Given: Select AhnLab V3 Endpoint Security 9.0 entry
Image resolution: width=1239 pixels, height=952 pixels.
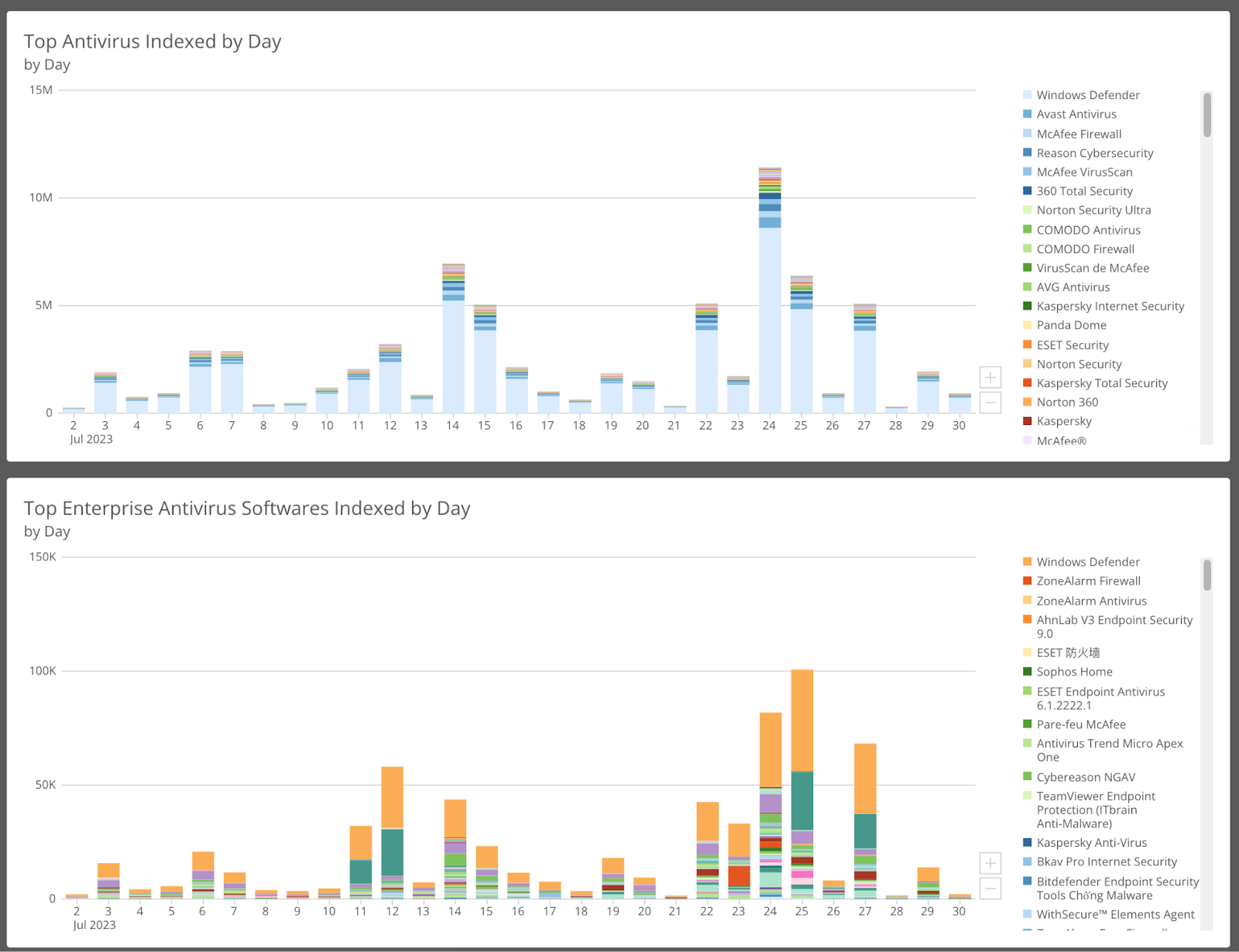Looking at the screenshot, I should (1107, 627).
